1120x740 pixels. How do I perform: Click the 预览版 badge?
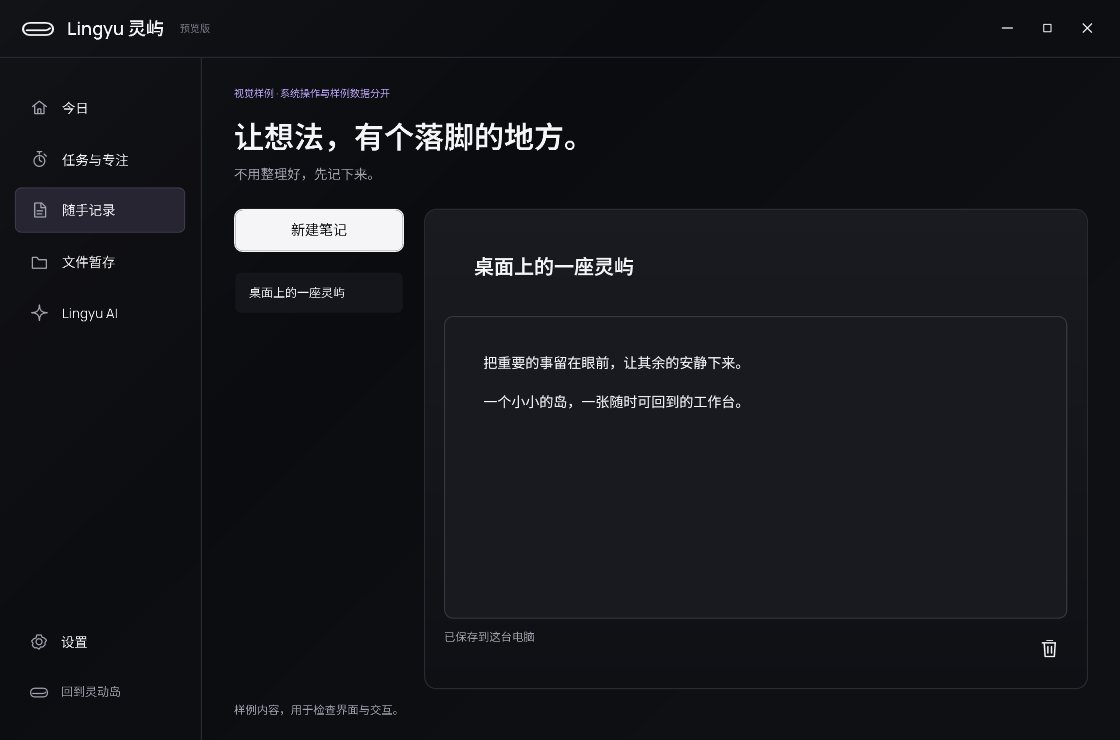pos(195,29)
